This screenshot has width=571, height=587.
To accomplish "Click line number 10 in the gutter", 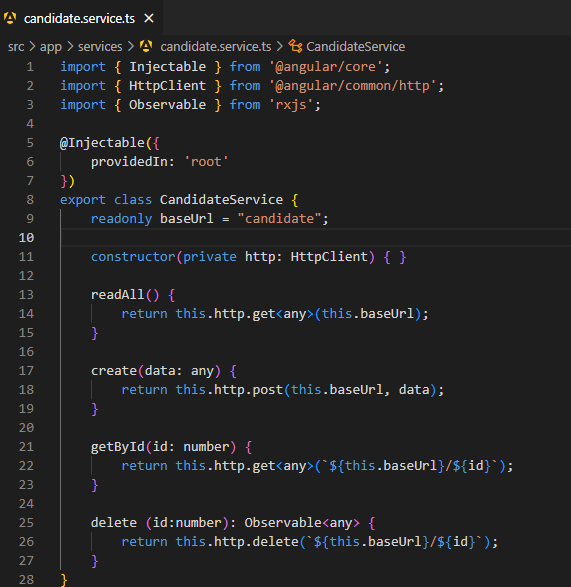I will [26, 238].
